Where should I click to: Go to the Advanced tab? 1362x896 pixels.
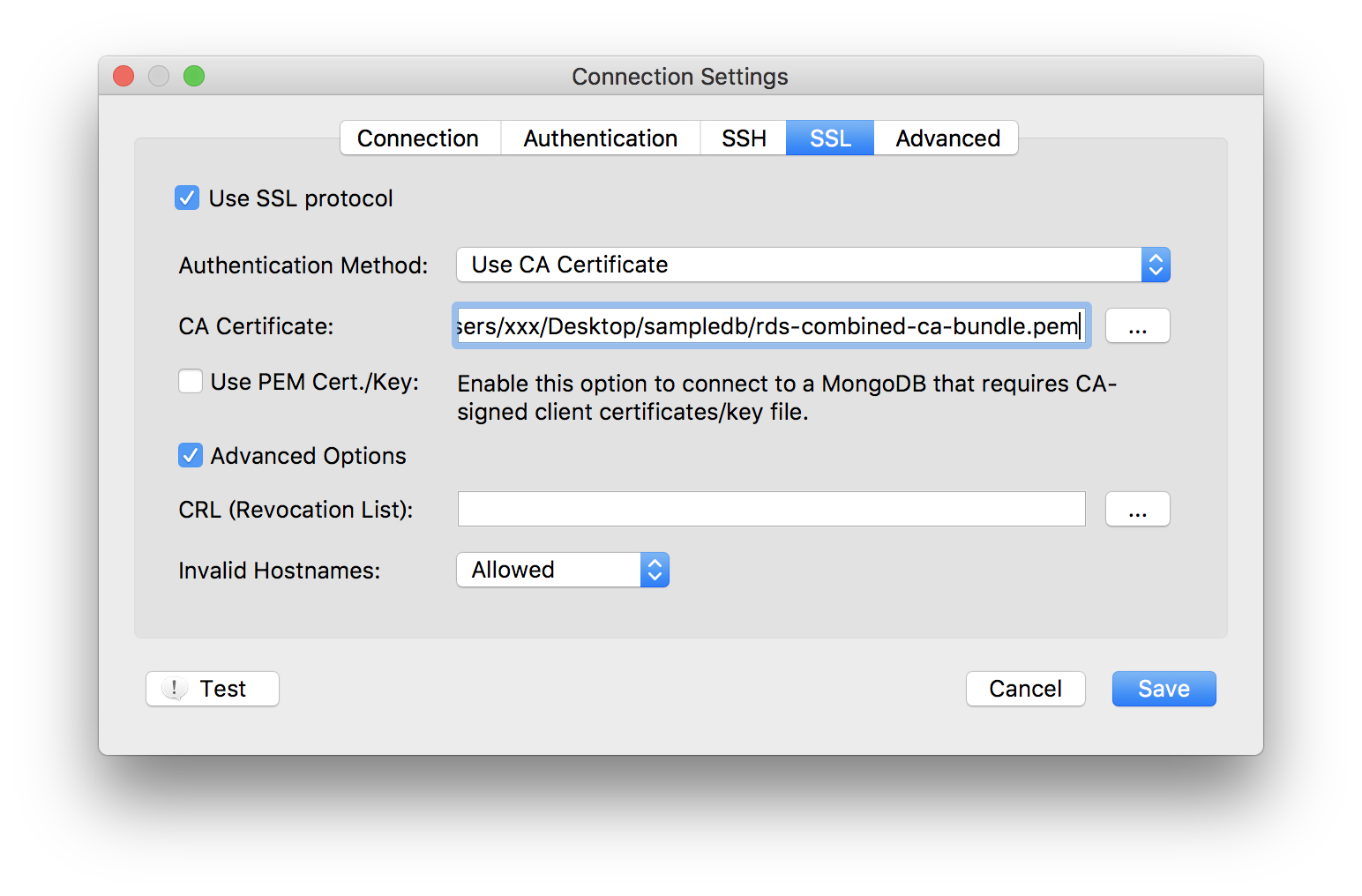tap(947, 138)
